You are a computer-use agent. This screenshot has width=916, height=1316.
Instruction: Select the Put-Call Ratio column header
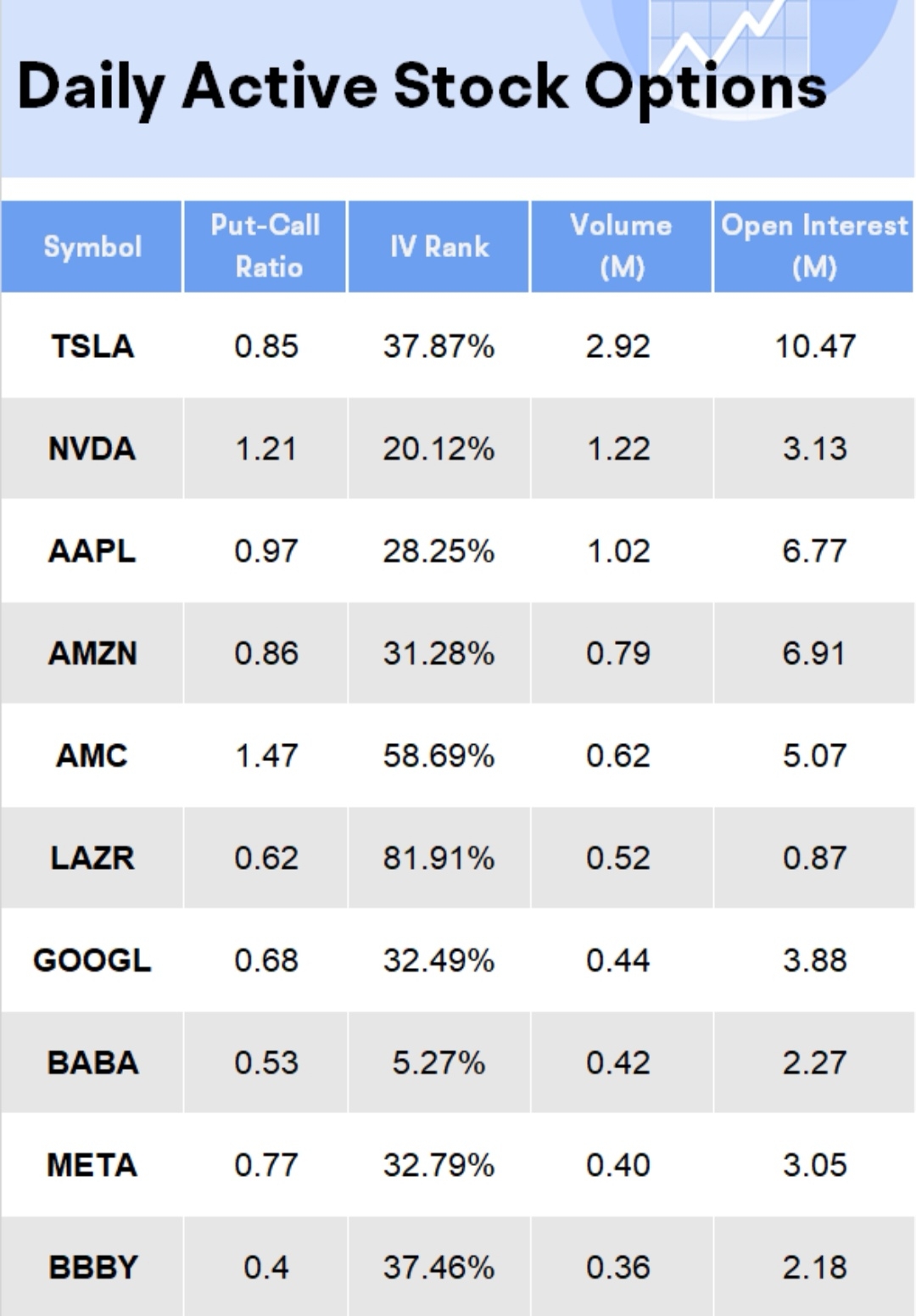(x=265, y=246)
